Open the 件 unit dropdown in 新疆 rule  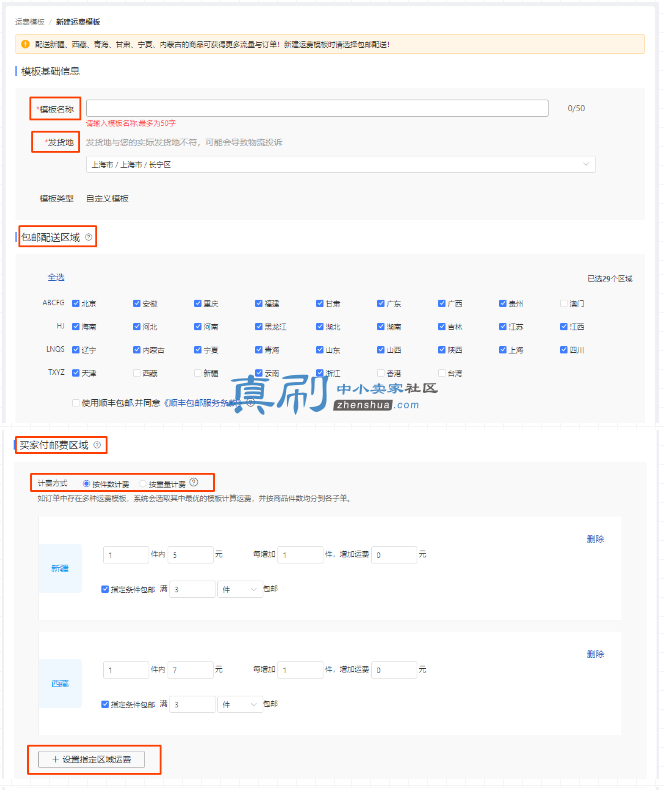(240, 589)
